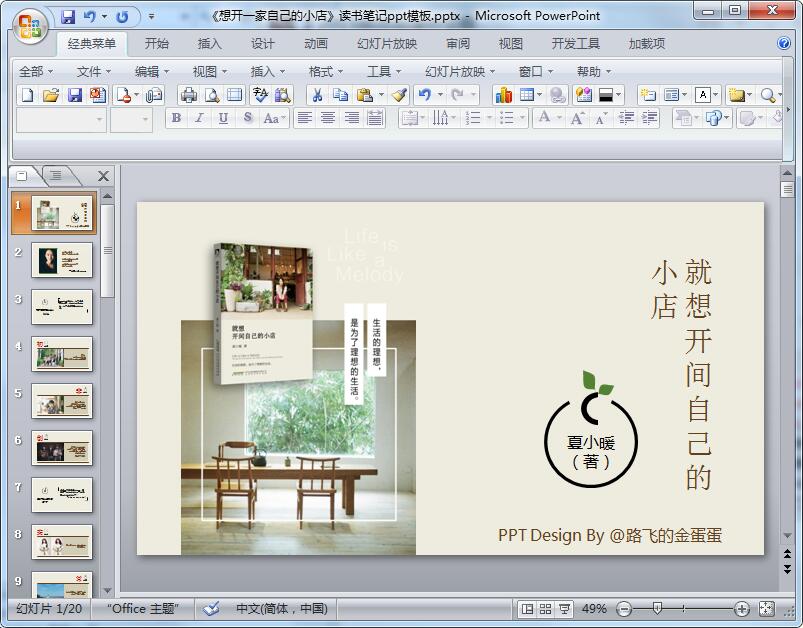
Task: Open the Office button
Action: point(30,26)
